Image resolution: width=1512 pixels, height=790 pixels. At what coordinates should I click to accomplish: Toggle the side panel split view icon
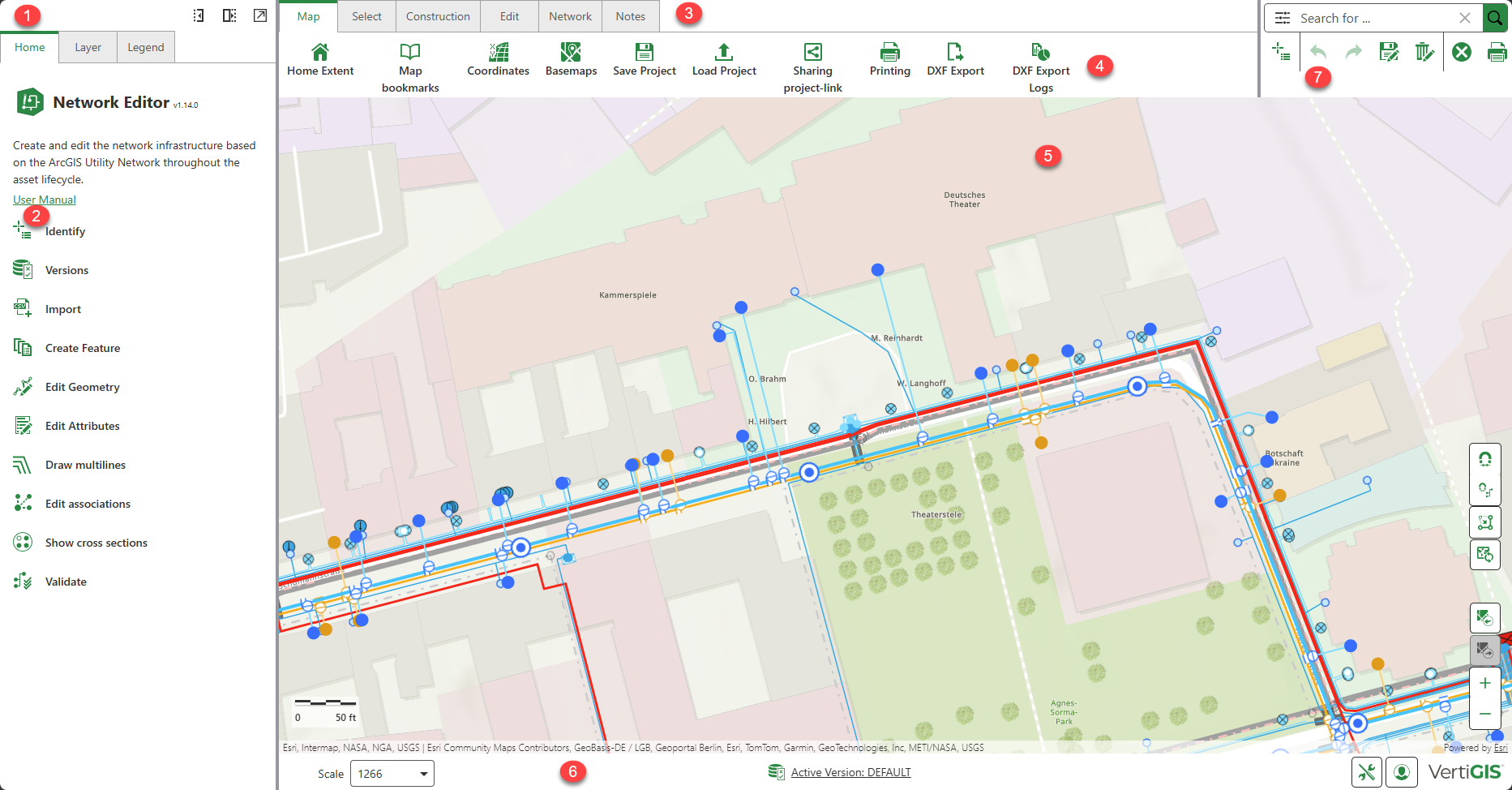(229, 15)
